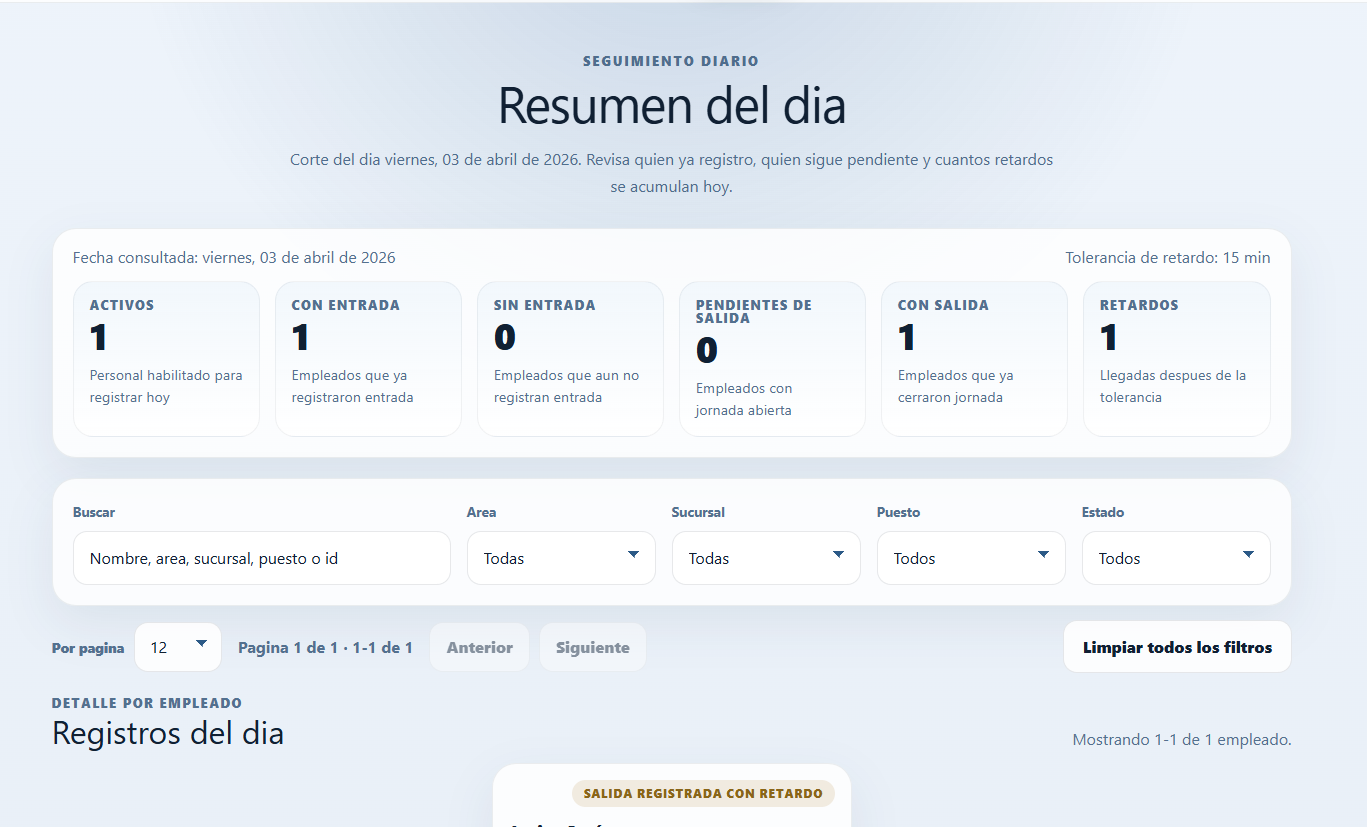Click the RETARDOS metric card
1367x827 pixels.
[1176, 358]
